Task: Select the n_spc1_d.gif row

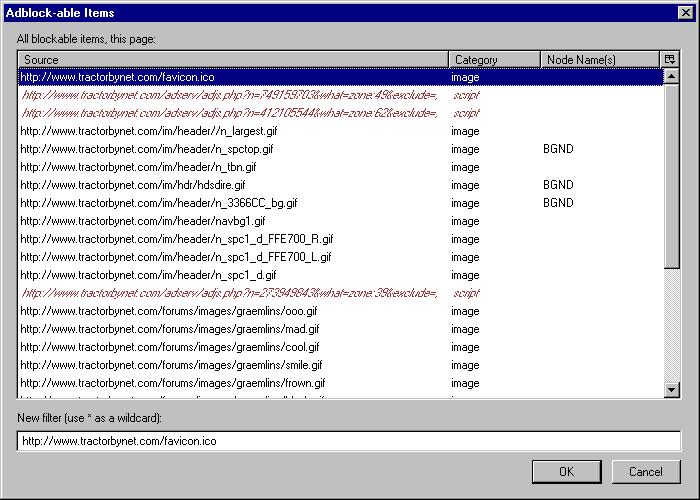Action: pyautogui.click(x=341, y=275)
